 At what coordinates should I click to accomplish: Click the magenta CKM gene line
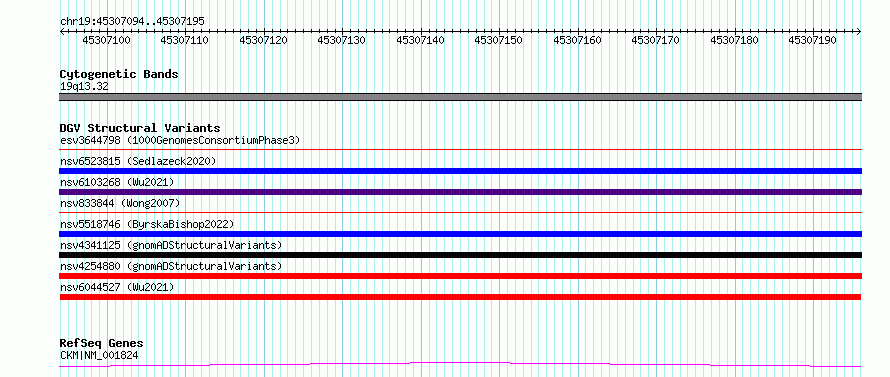(x=460, y=365)
